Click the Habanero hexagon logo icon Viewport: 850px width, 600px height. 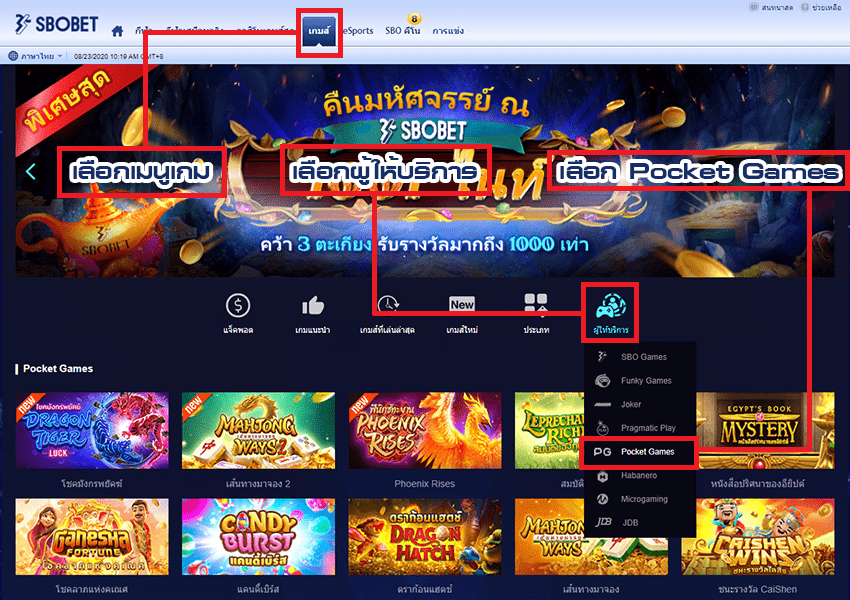[602, 476]
